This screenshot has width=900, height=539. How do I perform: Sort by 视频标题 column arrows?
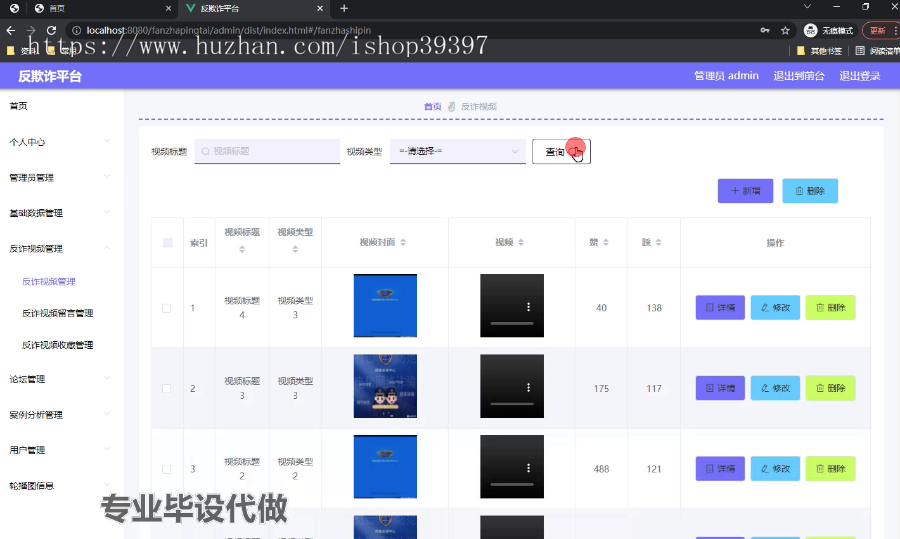click(x=242, y=249)
